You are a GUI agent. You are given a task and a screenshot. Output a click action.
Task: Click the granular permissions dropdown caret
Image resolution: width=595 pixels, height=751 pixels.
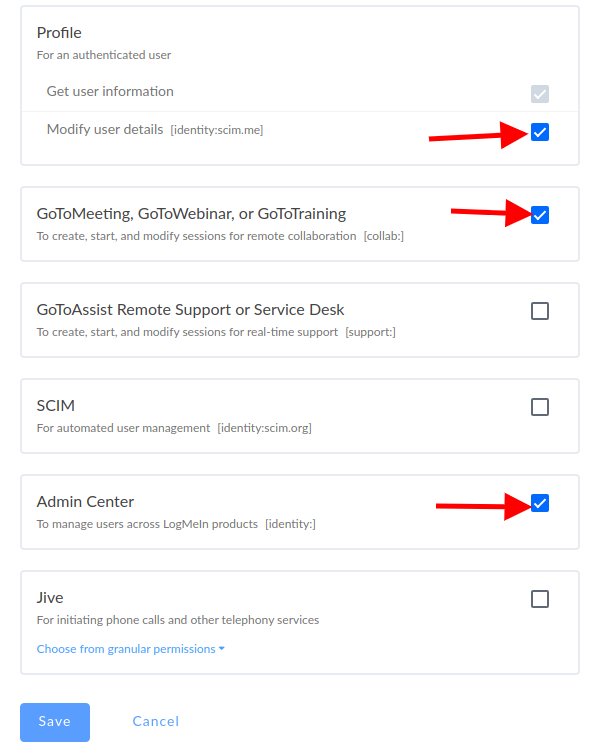(221, 649)
